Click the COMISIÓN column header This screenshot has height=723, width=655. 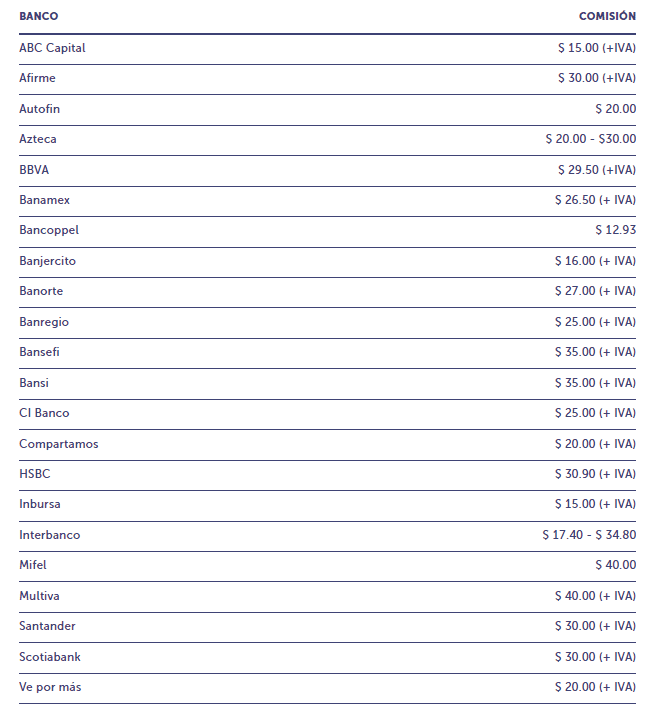(607, 17)
